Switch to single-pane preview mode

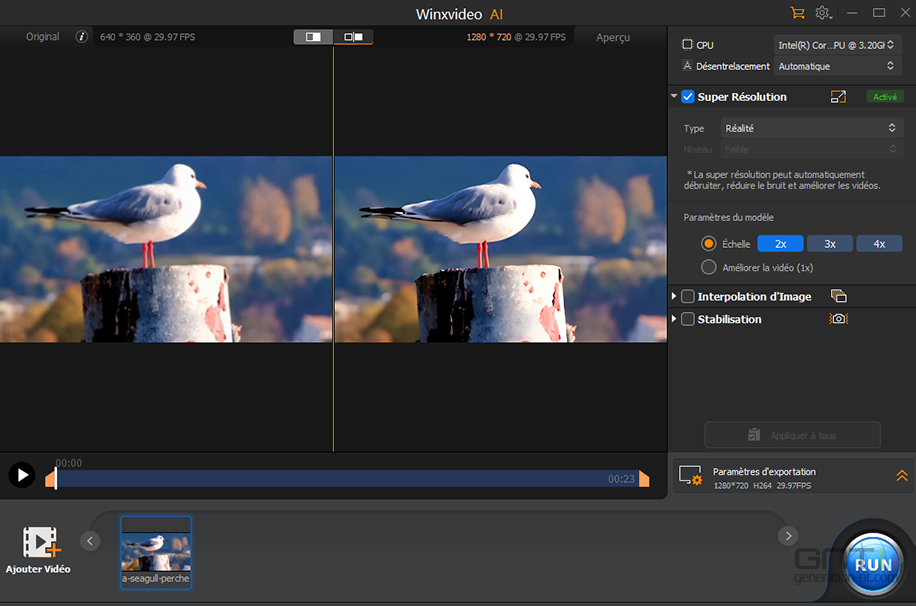313,37
